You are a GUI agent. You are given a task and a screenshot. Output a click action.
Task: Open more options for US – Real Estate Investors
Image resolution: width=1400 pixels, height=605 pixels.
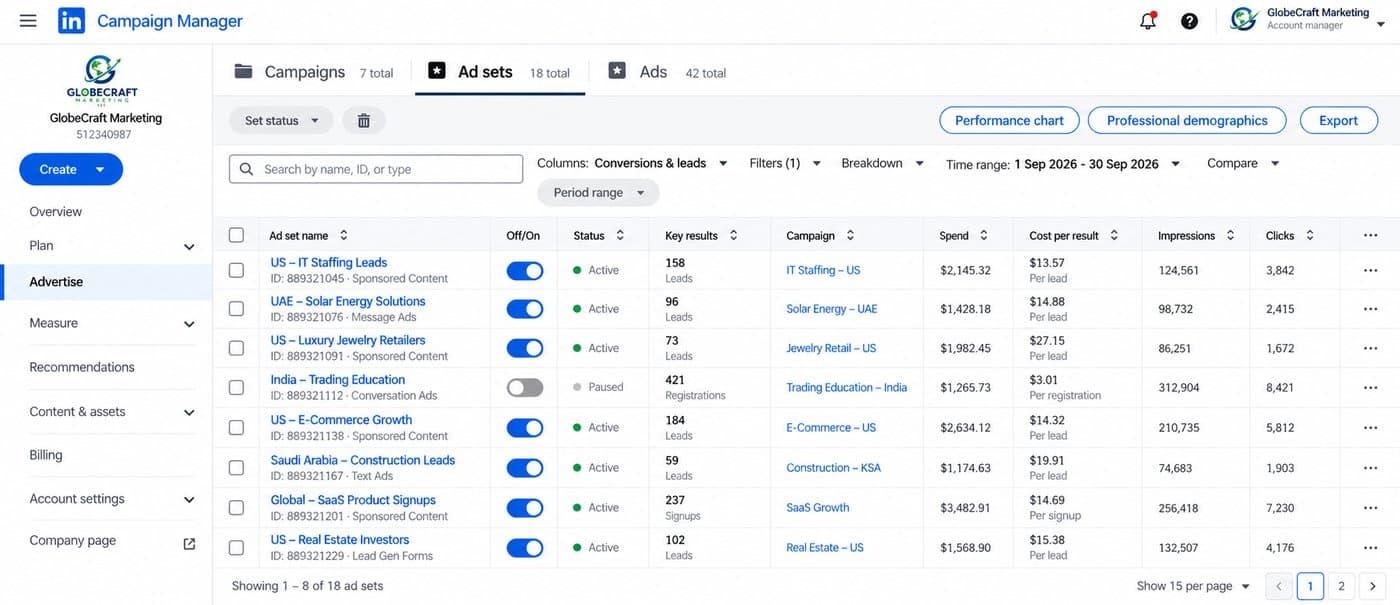coord(1370,547)
